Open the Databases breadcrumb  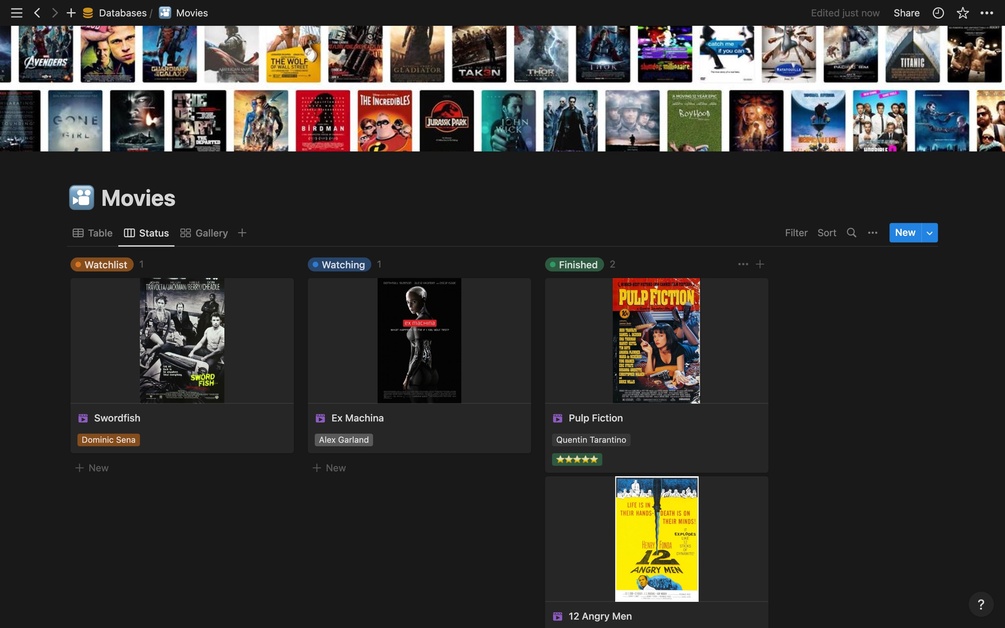point(115,13)
